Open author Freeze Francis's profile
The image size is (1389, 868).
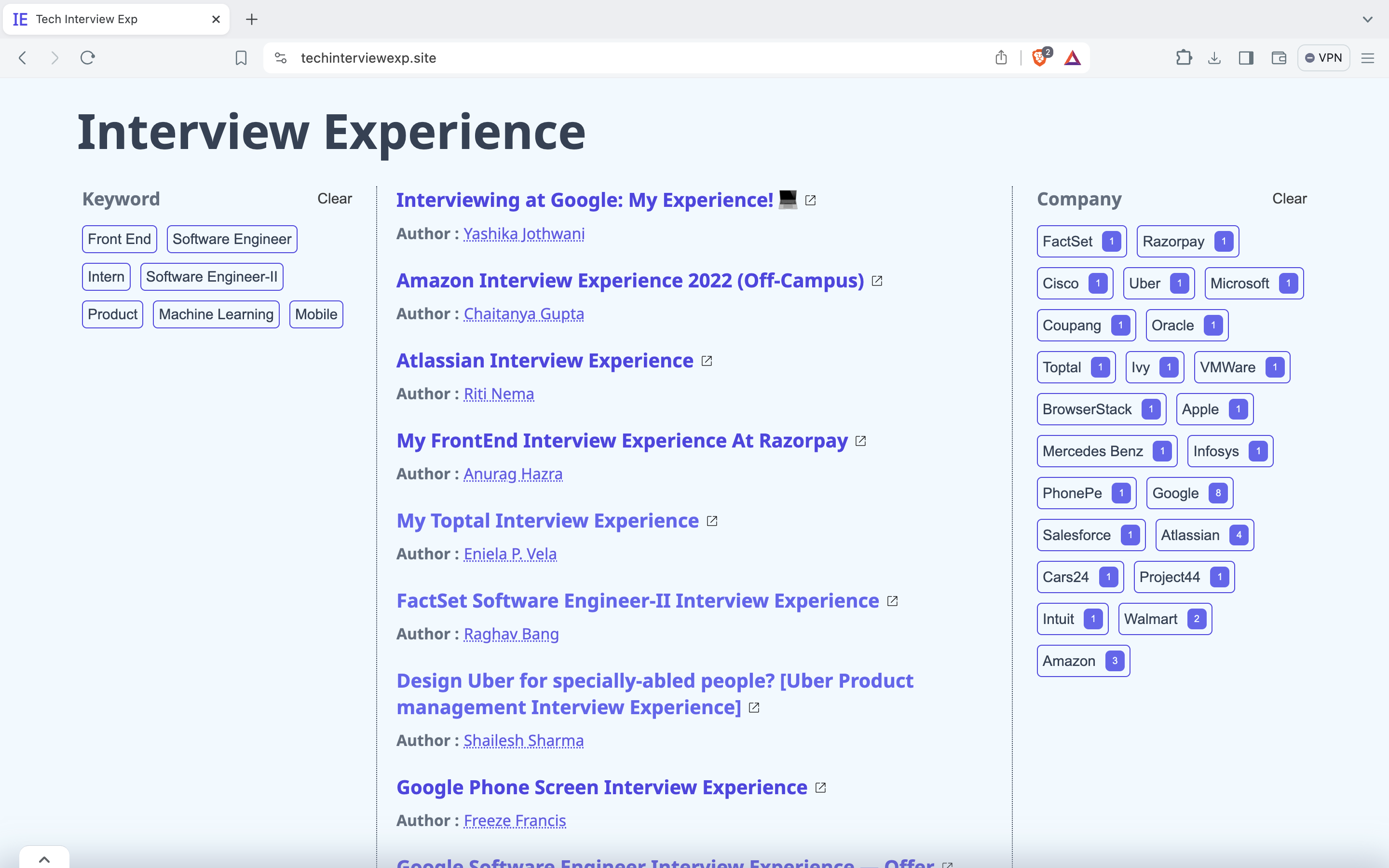pyautogui.click(x=515, y=820)
